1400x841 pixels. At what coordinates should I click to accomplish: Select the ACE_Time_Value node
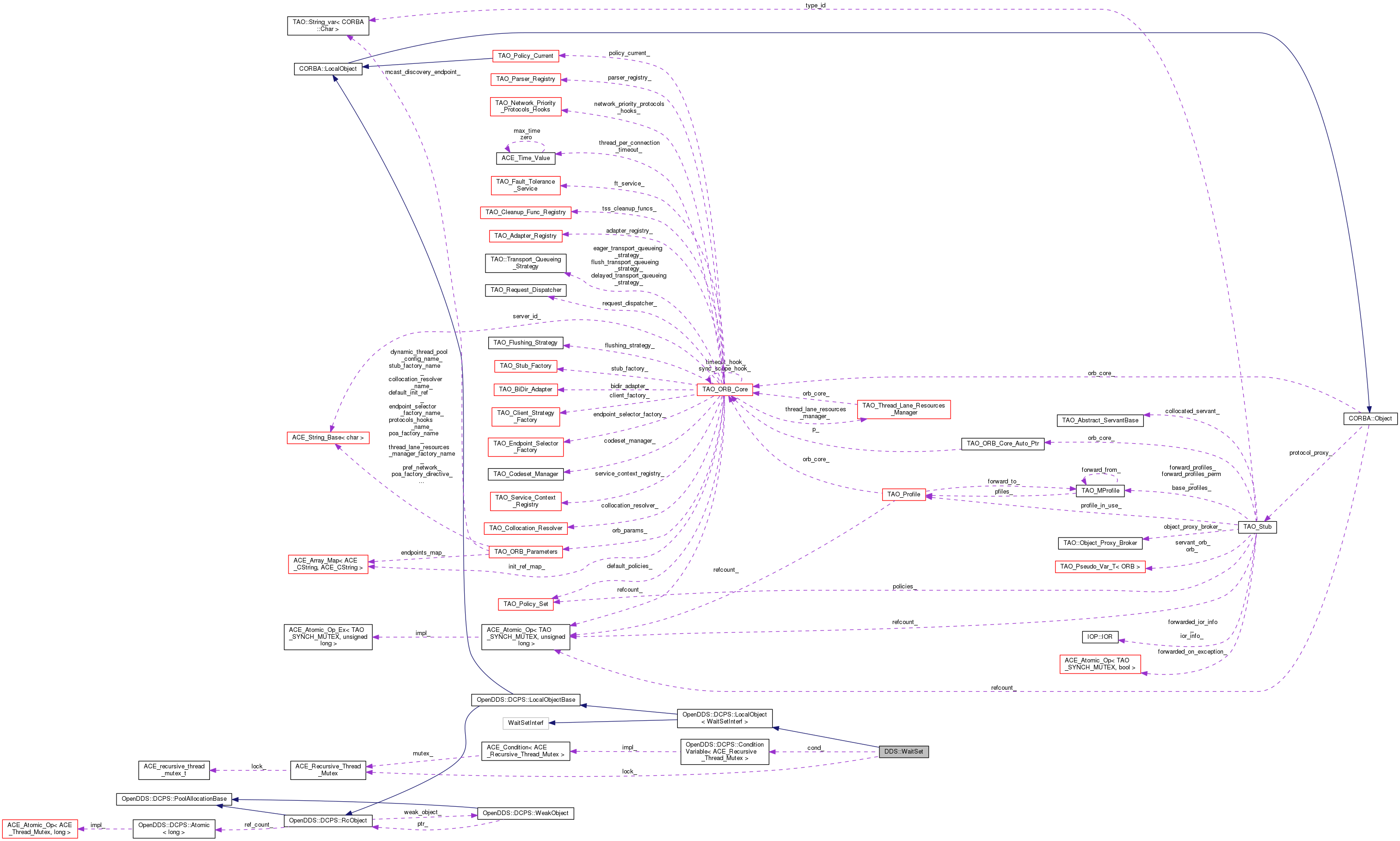coord(525,158)
